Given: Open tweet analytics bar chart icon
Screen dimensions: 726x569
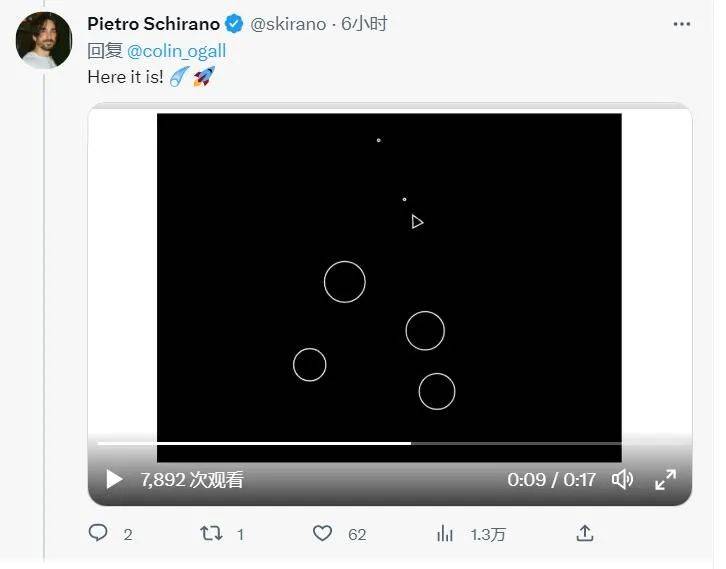Looking at the screenshot, I should [445, 534].
